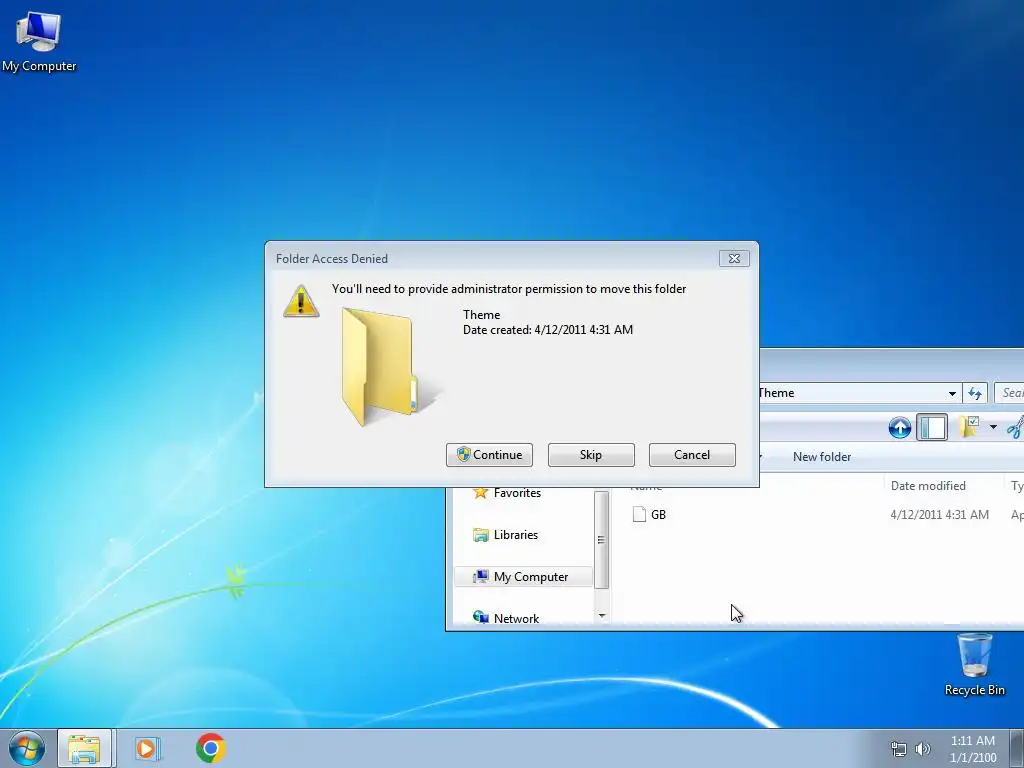Click the GB date 4/12/2011 4:31 AM cell
The height and width of the screenshot is (768, 1024).
pyautogui.click(x=939, y=515)
